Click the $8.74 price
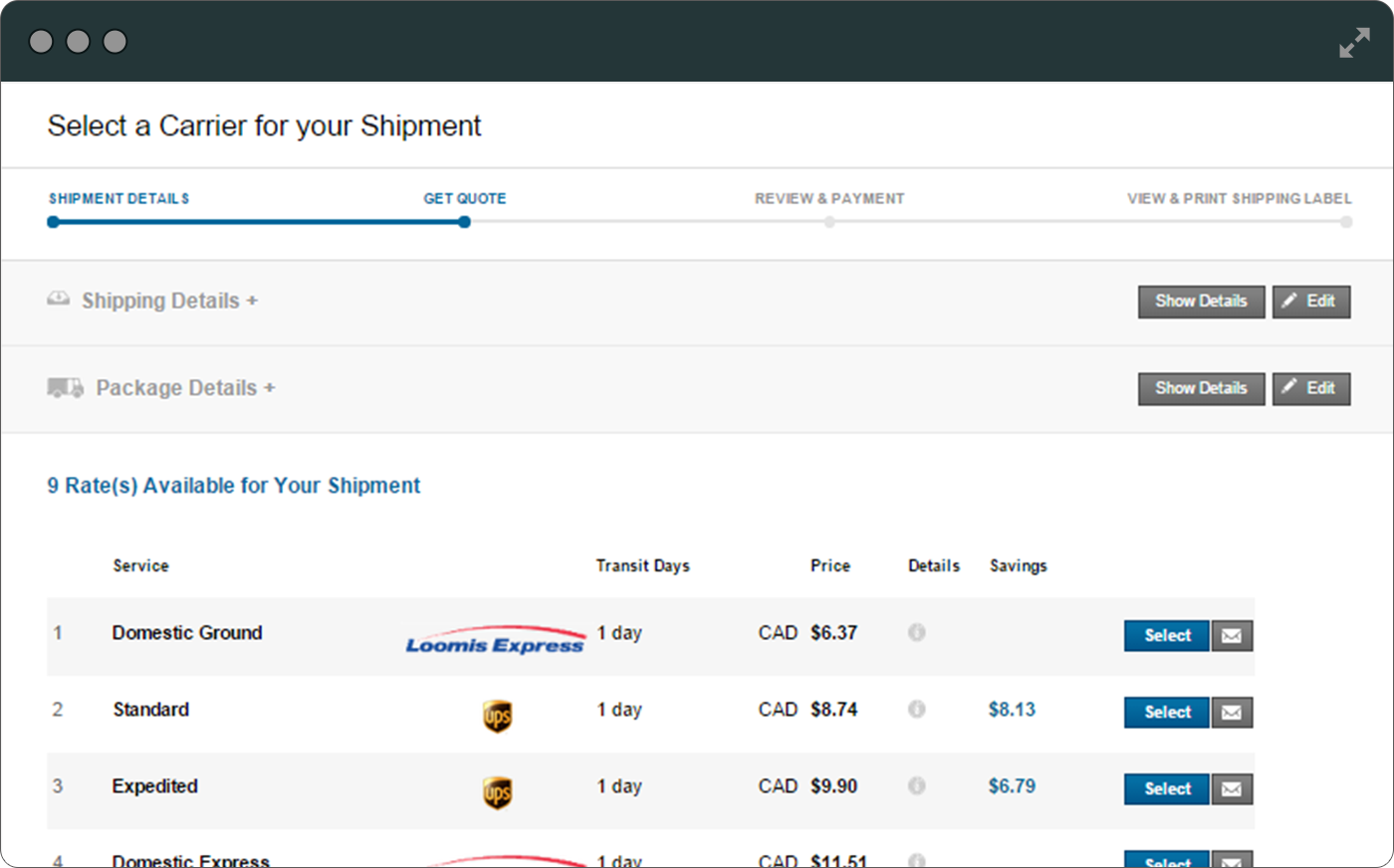Image resolution: width=1394 pixels, height=868 pixels. pos(833,710)
